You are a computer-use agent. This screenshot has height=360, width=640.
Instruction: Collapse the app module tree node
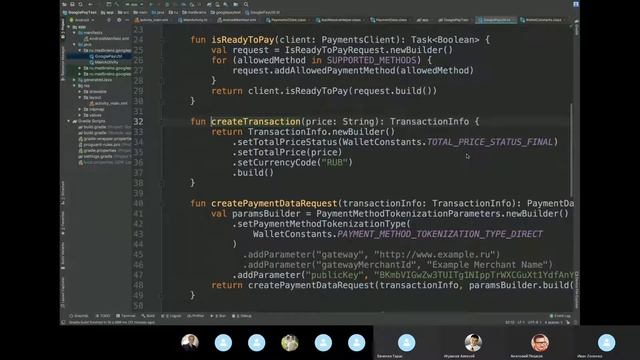69,27
